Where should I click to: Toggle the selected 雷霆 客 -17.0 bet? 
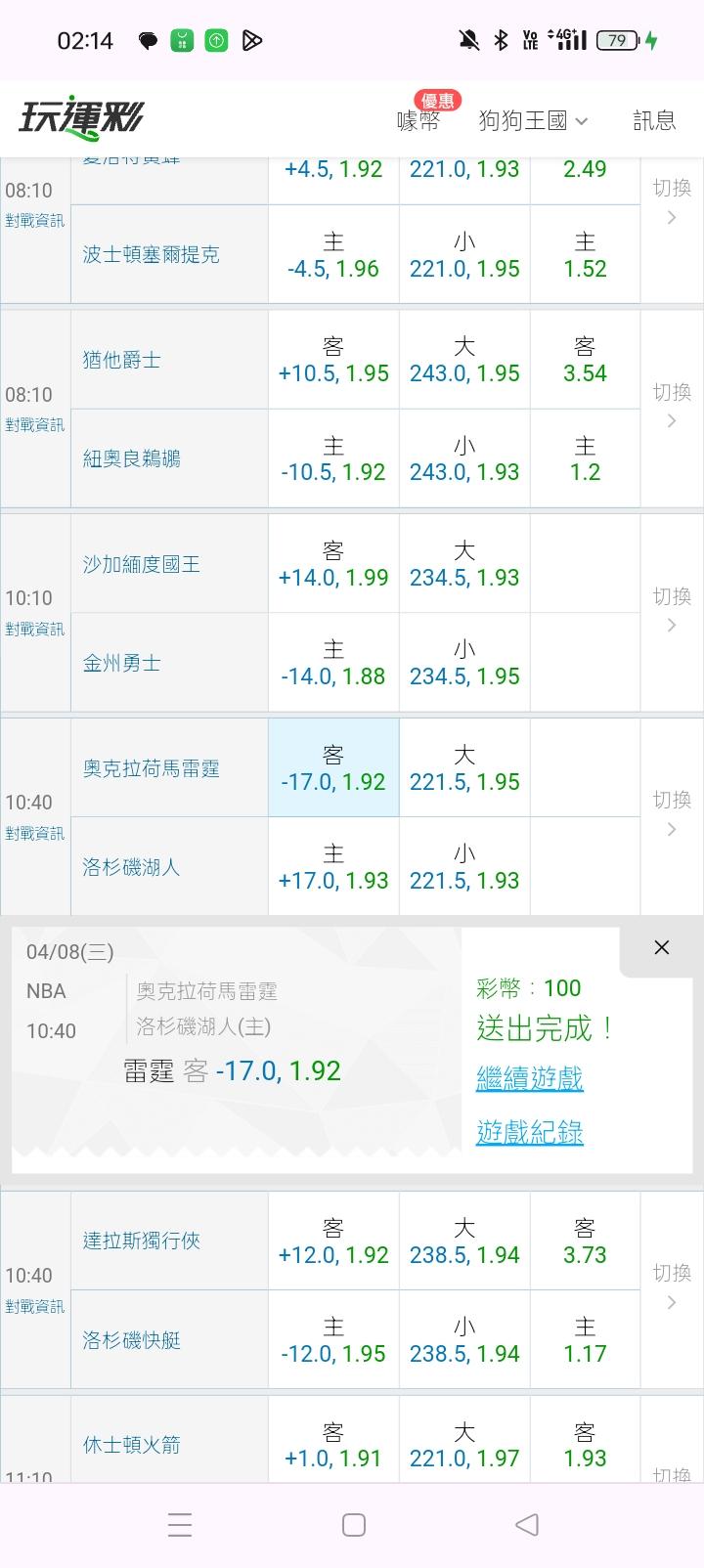coord(333,768)
